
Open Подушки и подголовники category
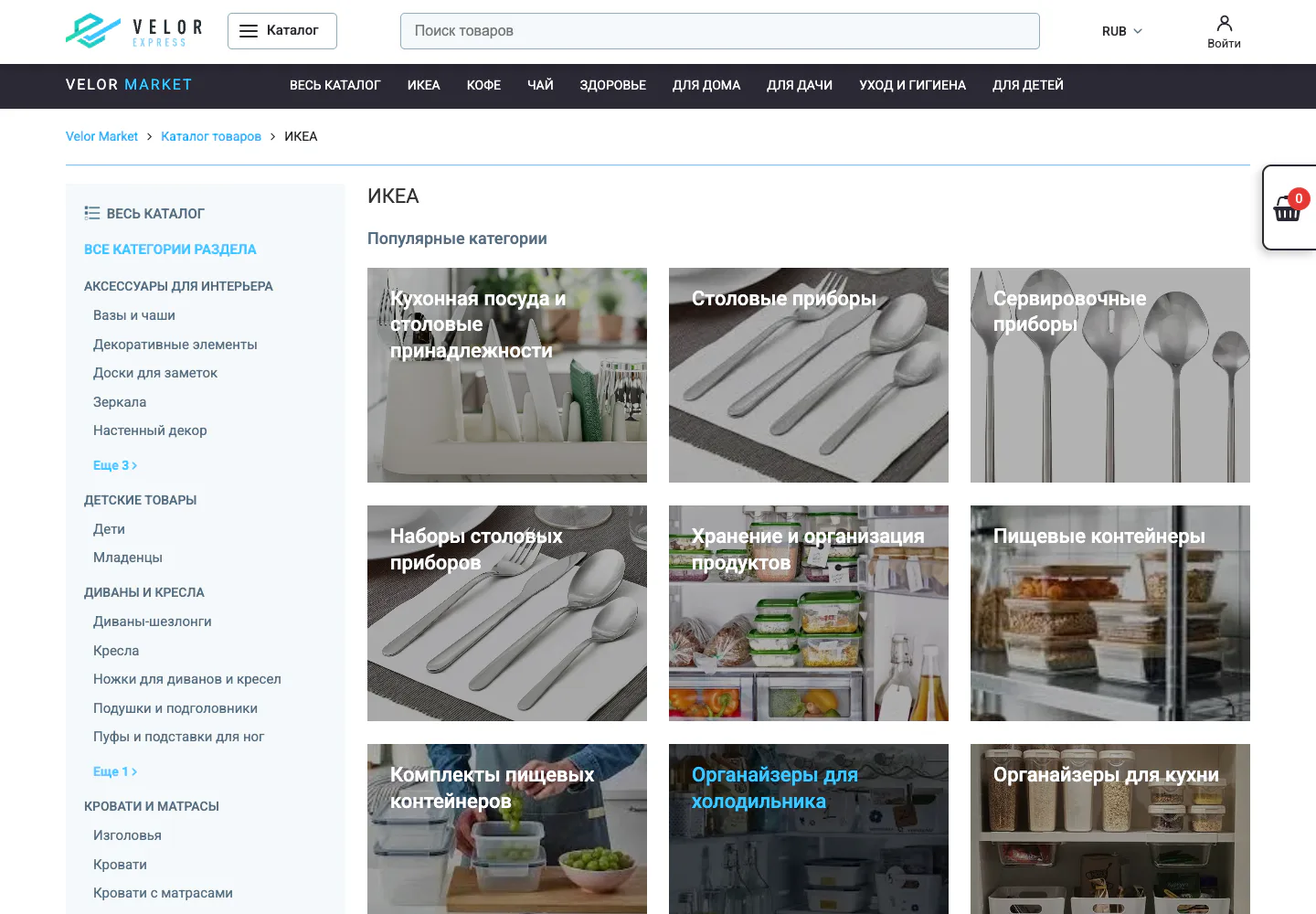[x=175, y=708]
